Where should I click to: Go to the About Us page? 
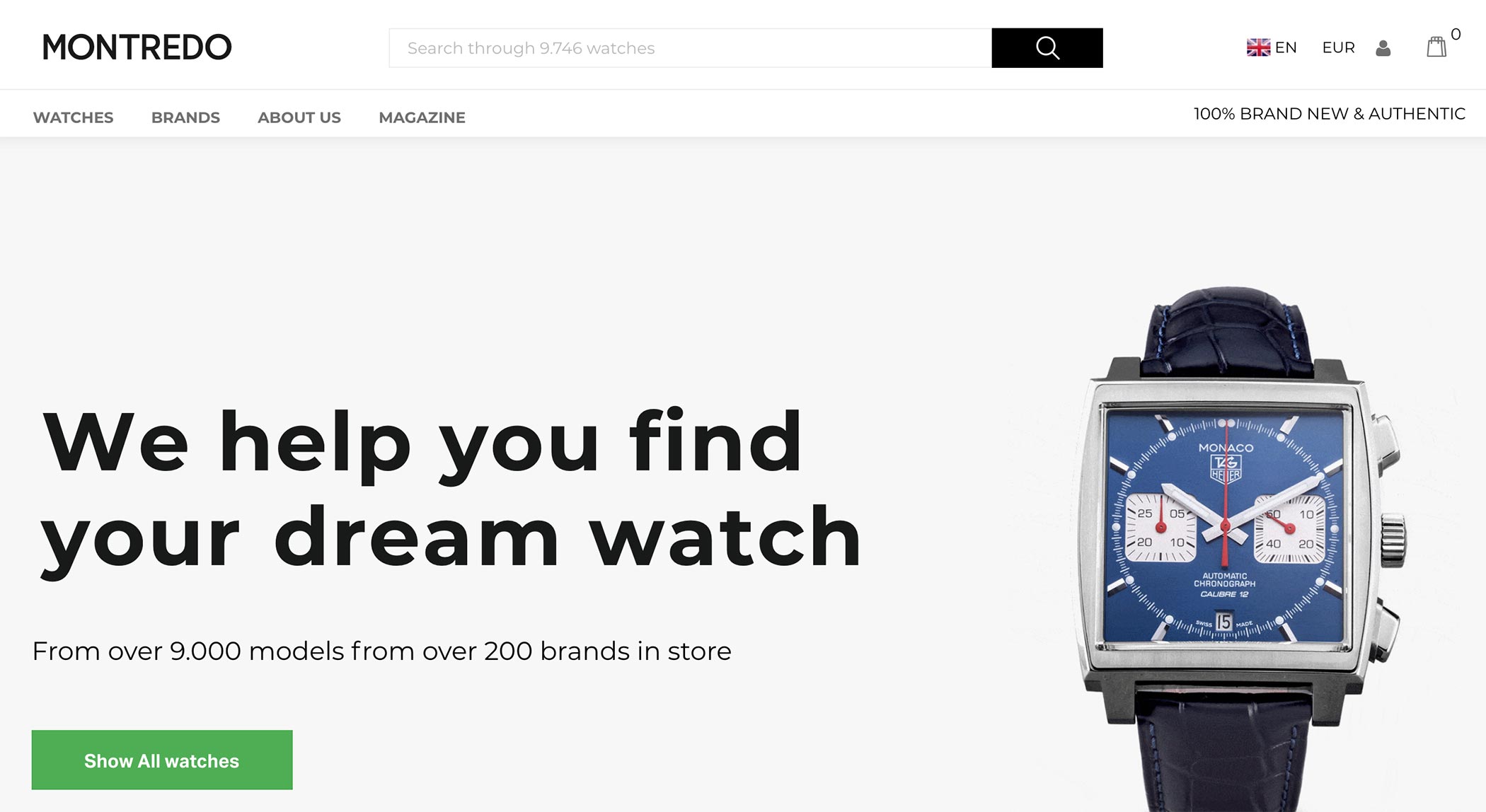click(x=299, y=117)
